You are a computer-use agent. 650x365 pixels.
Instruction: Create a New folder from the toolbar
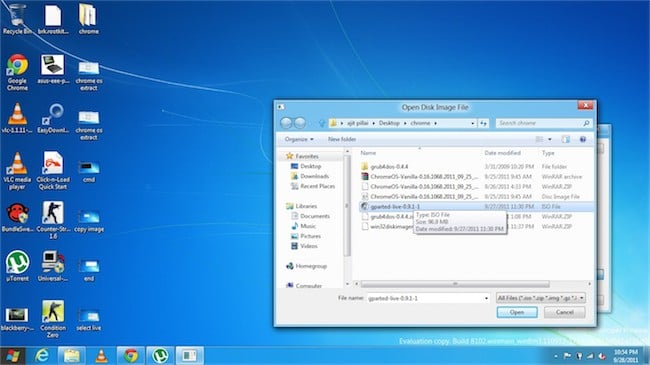coord(342,139)
